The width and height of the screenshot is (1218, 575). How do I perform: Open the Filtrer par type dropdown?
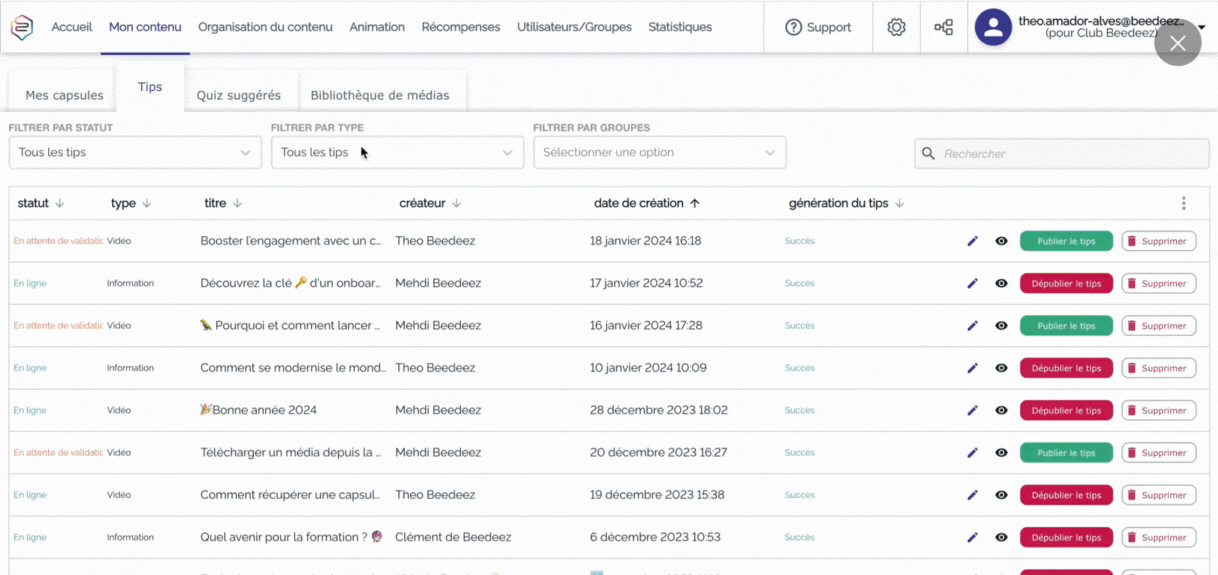pyautogui.click(x=397, y=153)
